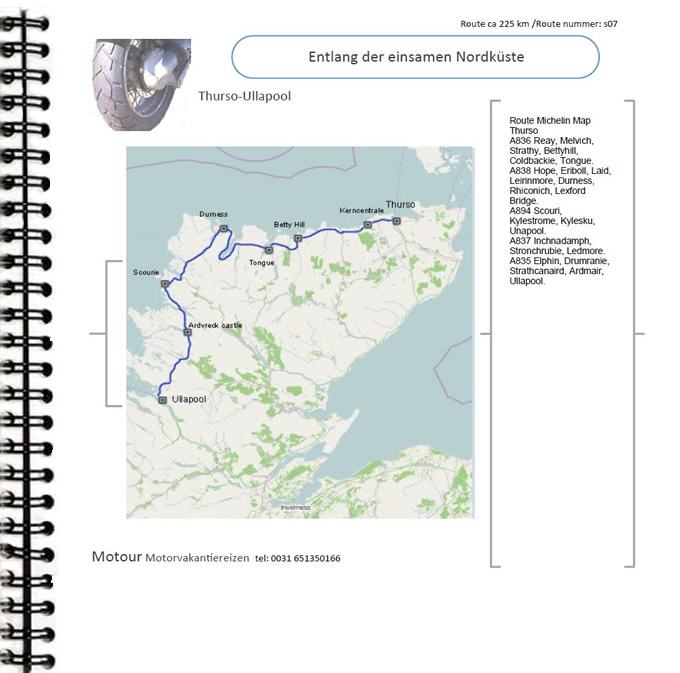Click the 'Route Michelin Map' heading
The image size is (680, 673).
tap(550, 120)
